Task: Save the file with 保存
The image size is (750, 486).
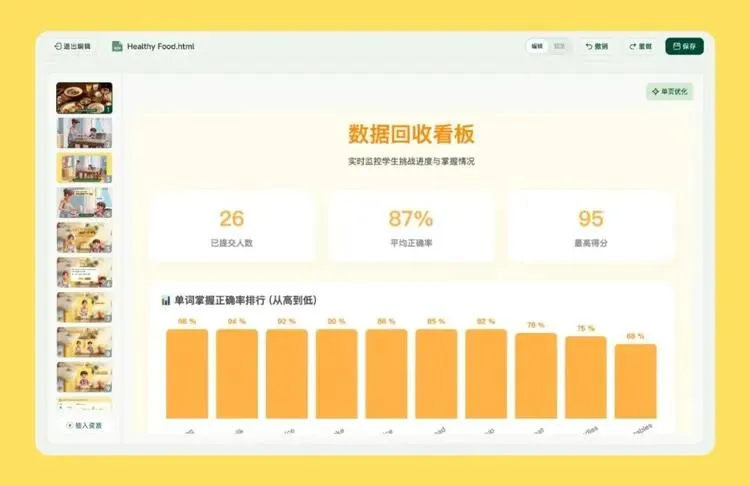Action: pos(684,46)
